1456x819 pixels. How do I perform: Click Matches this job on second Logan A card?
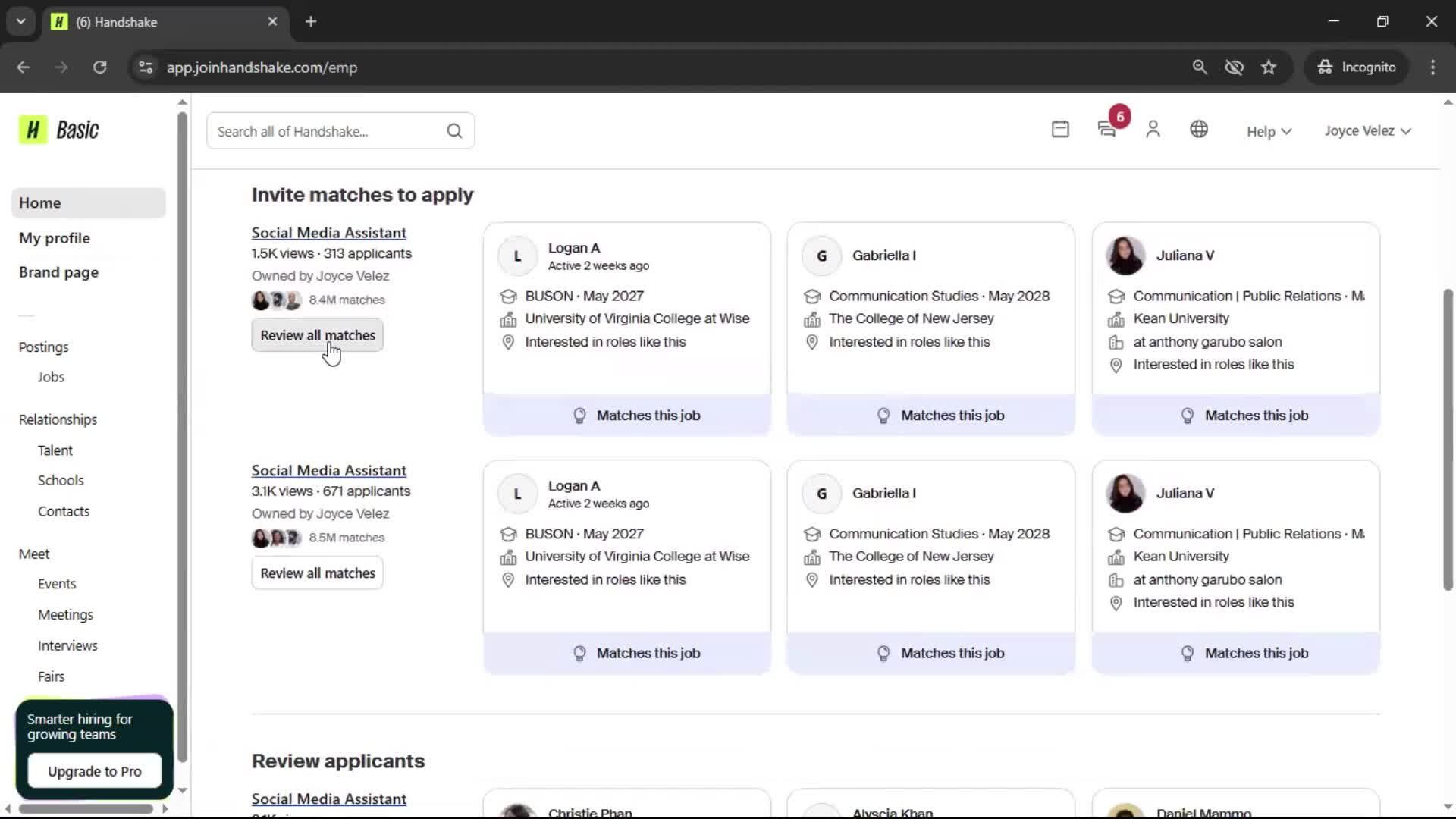627,654
